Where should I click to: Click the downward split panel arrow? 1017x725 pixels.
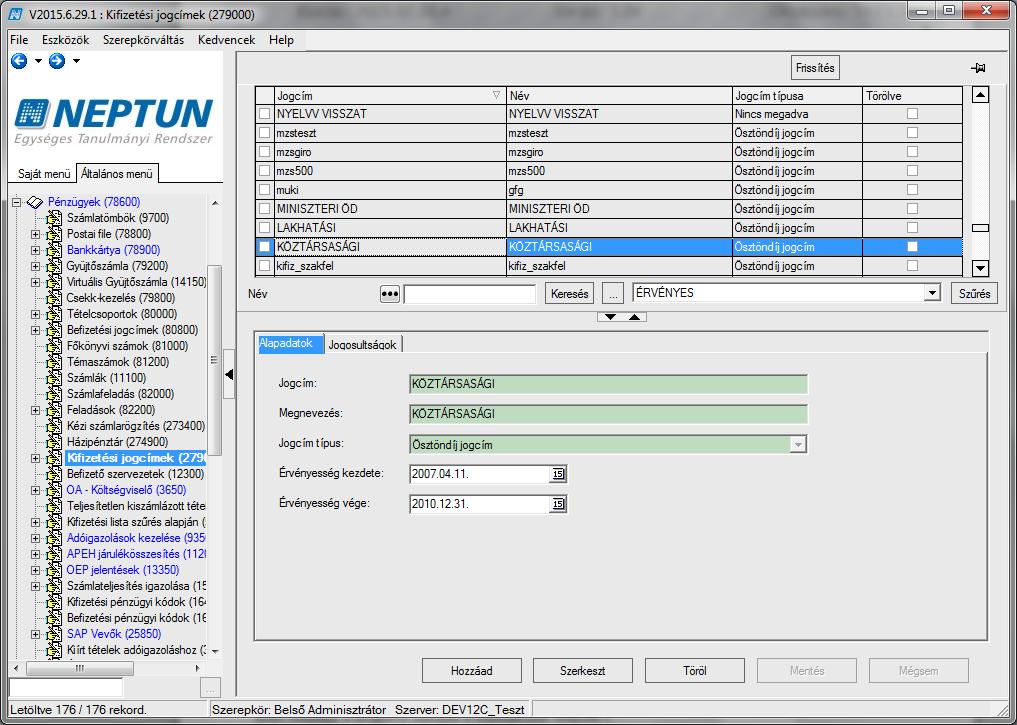point(610,317)
